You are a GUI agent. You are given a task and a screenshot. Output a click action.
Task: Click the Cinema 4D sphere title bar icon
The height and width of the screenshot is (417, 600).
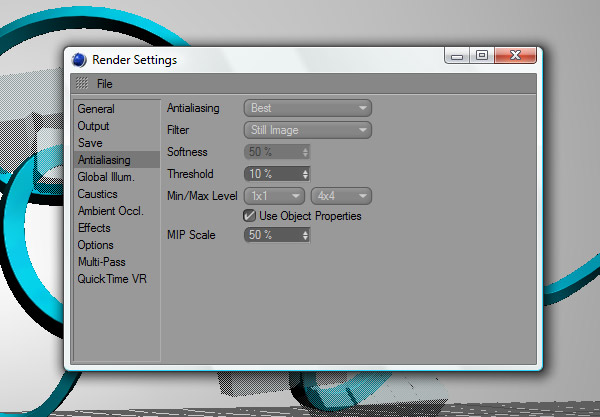[x=79, y=60]
